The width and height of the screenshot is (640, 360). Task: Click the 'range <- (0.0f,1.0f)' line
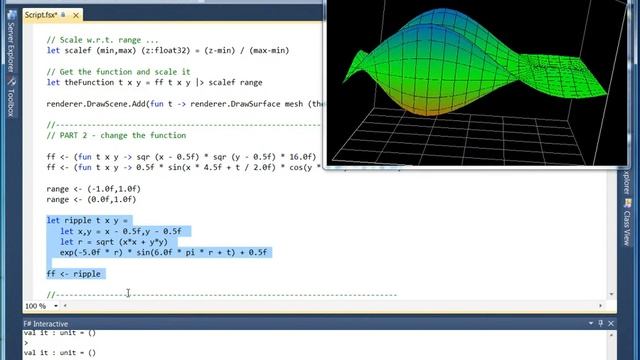pos(91,200)
